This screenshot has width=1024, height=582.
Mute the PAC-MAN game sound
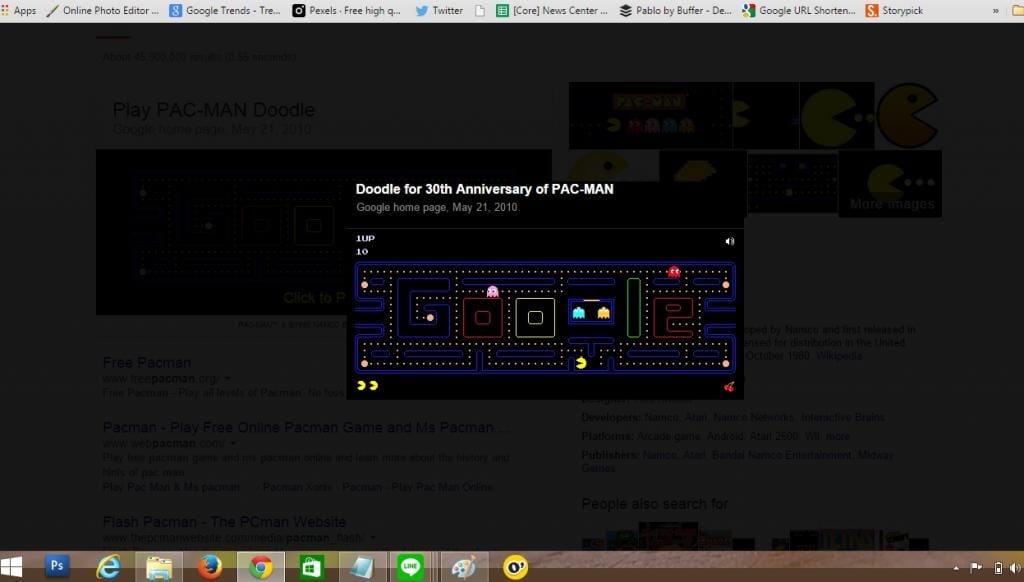pos(729,241)
